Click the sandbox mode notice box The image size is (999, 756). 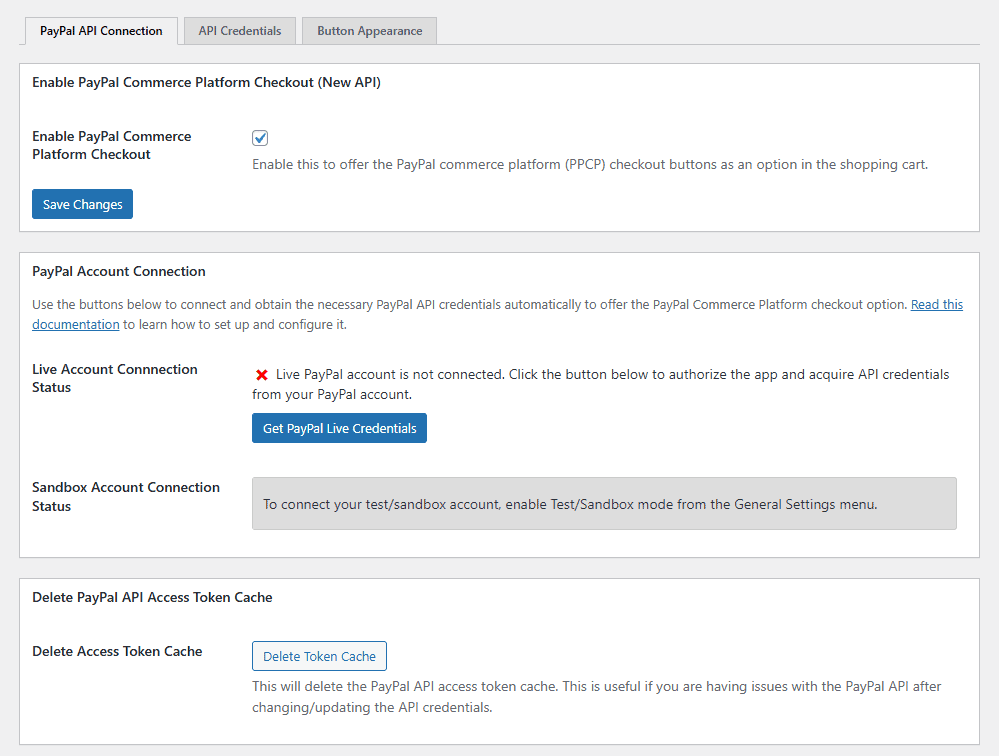(x=604, y=504)
